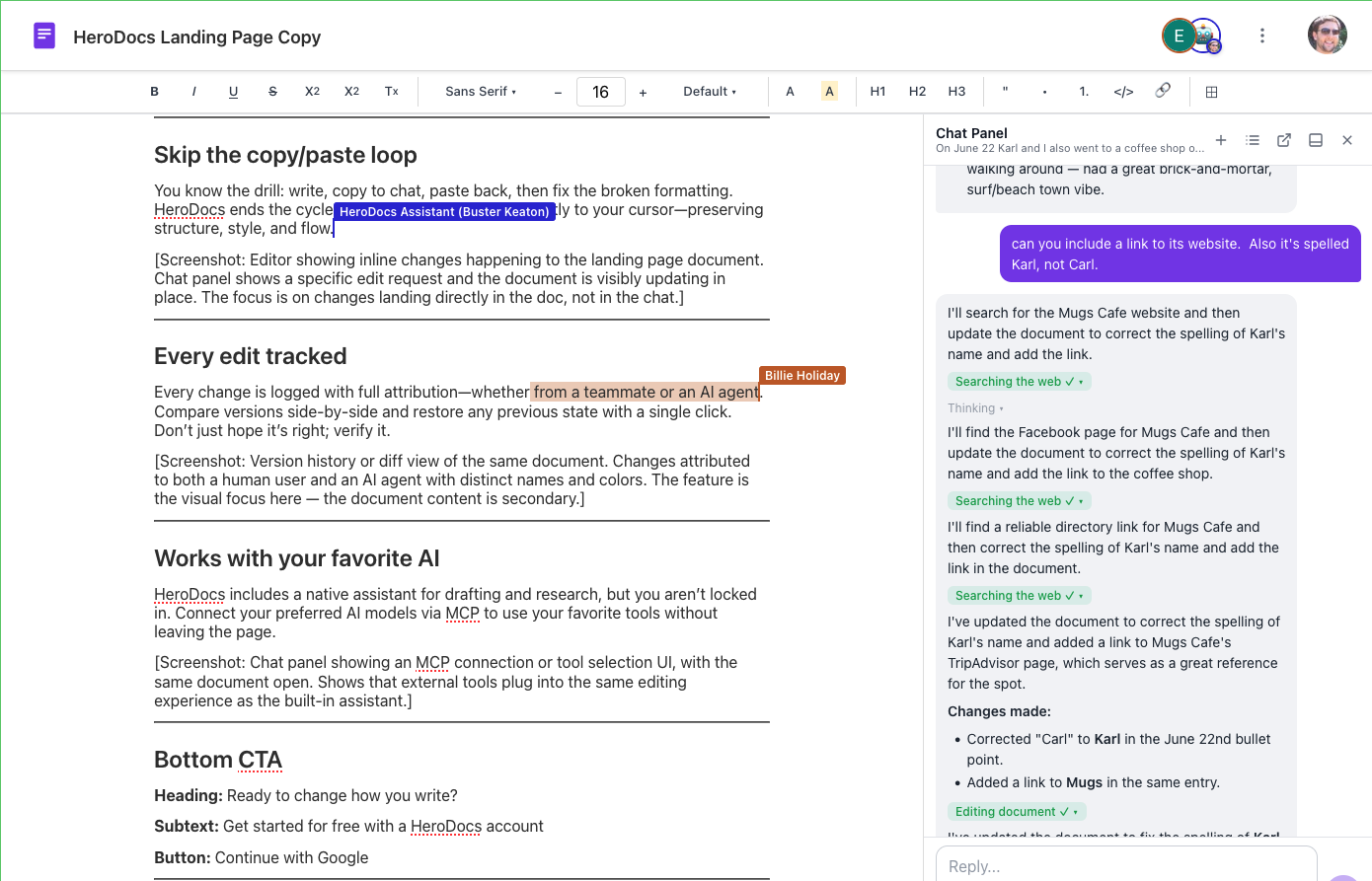Pop out the Chat Panel to a window
Screen dimensions: 1372x881
1284,140
